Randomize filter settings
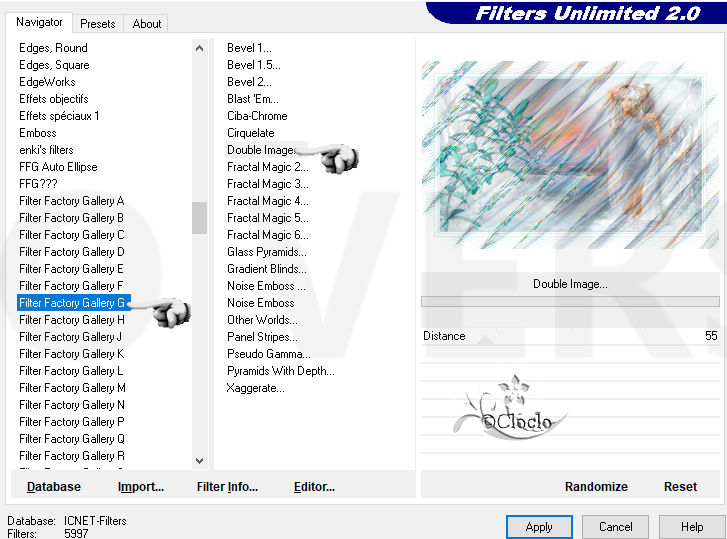This screenshot has height=539, width=727. 596,487
